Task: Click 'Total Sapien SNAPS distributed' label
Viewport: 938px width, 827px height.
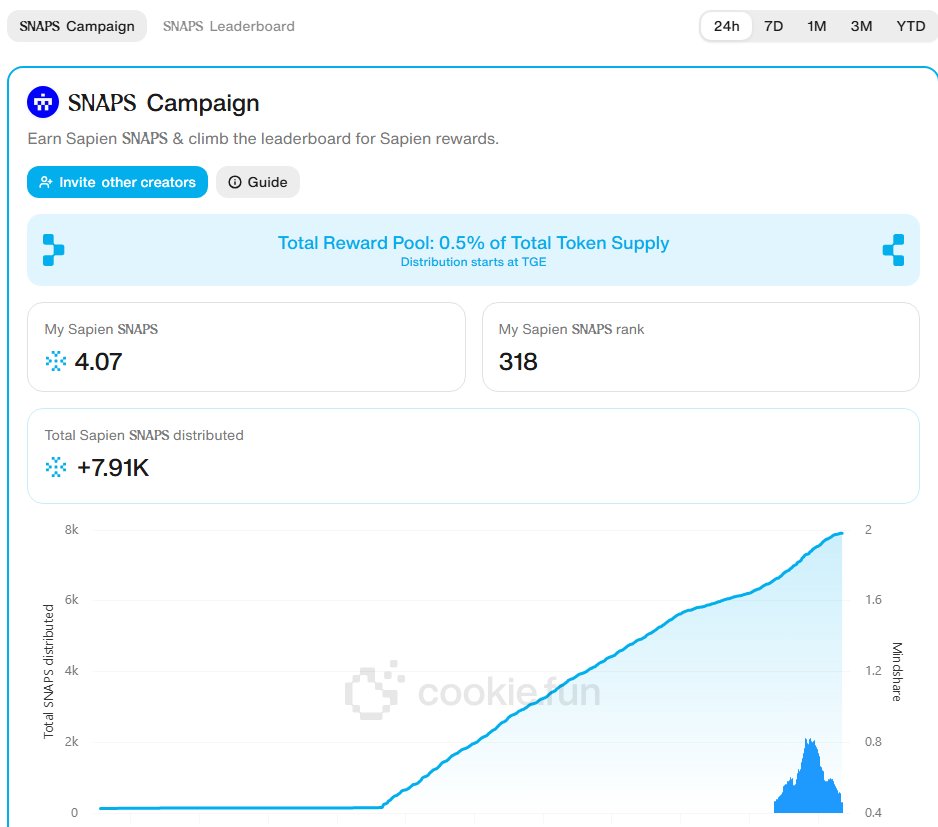Action: tap(144, 435)
